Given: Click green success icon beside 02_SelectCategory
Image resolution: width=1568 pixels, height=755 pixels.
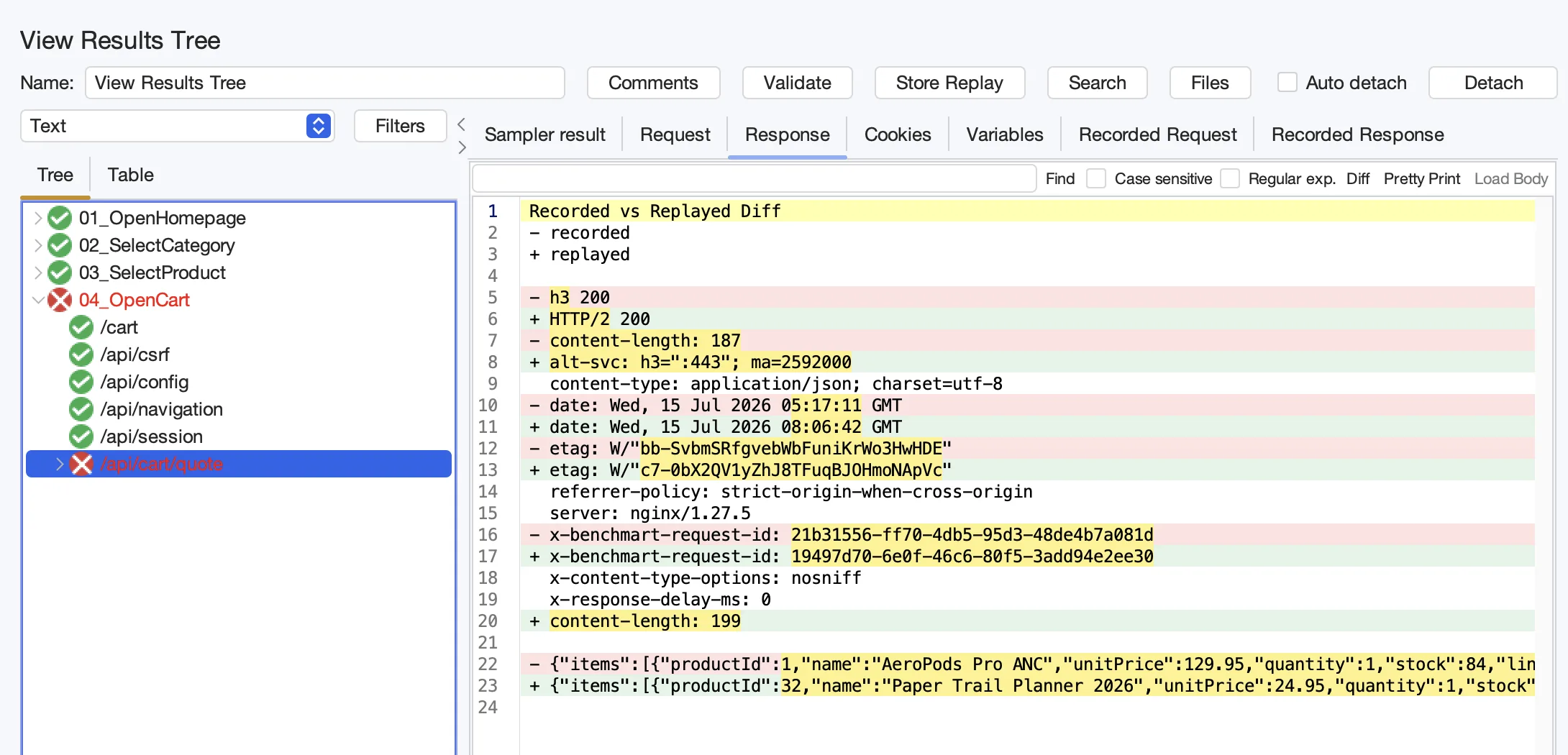Looking at the screenshot, I should (60, 245).
